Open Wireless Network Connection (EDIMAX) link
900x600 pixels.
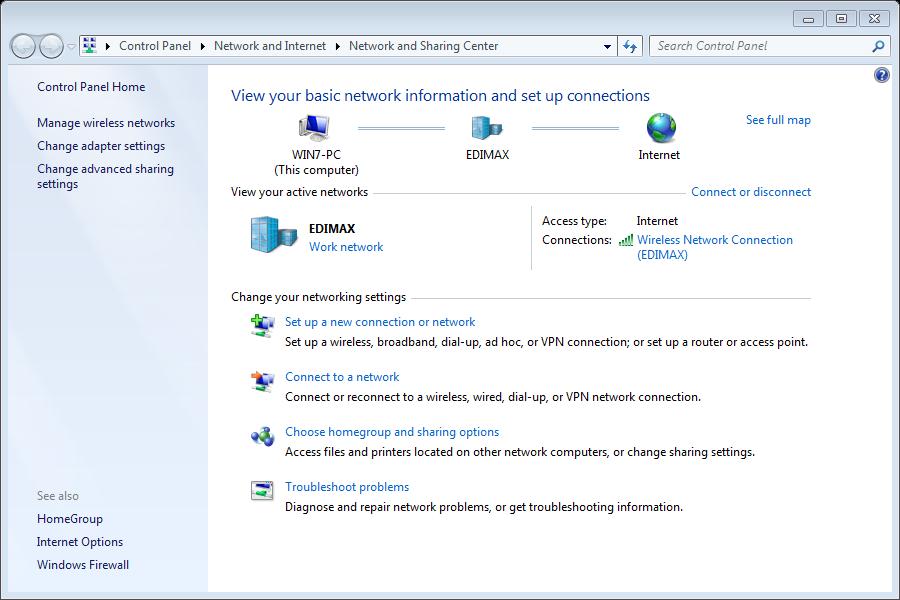(715, 247)
